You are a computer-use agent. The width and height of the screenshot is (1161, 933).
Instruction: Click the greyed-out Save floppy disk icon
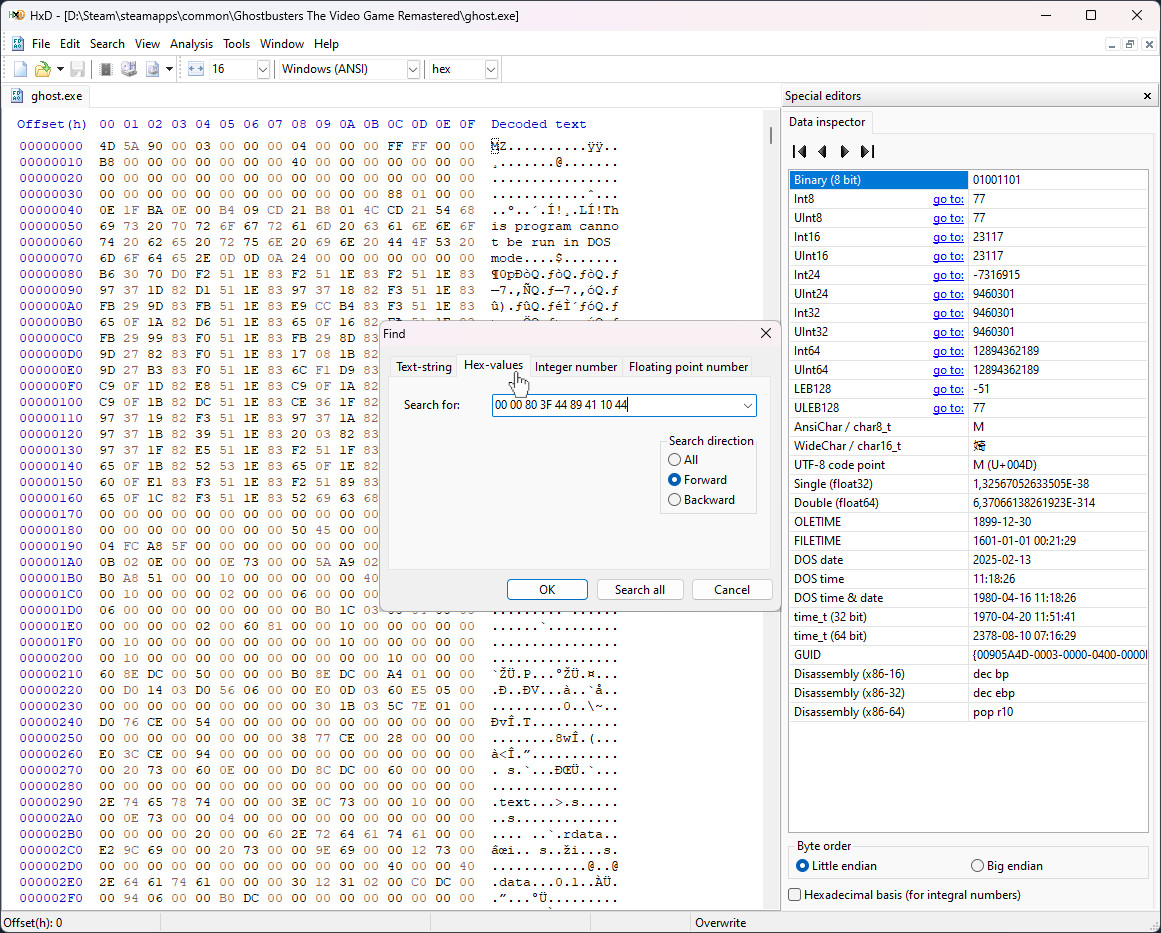pyautogui.click(x=77, y=69)
